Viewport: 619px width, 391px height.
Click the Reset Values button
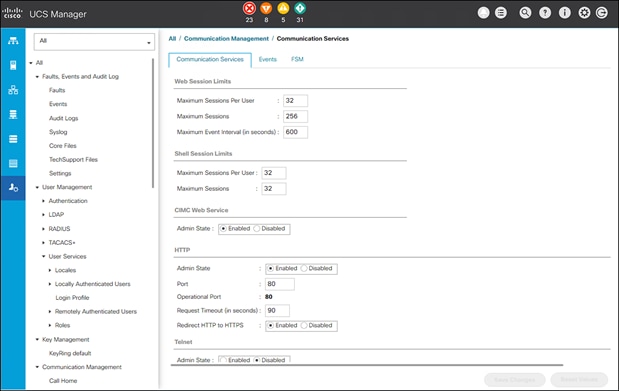(x=579, y=380)
